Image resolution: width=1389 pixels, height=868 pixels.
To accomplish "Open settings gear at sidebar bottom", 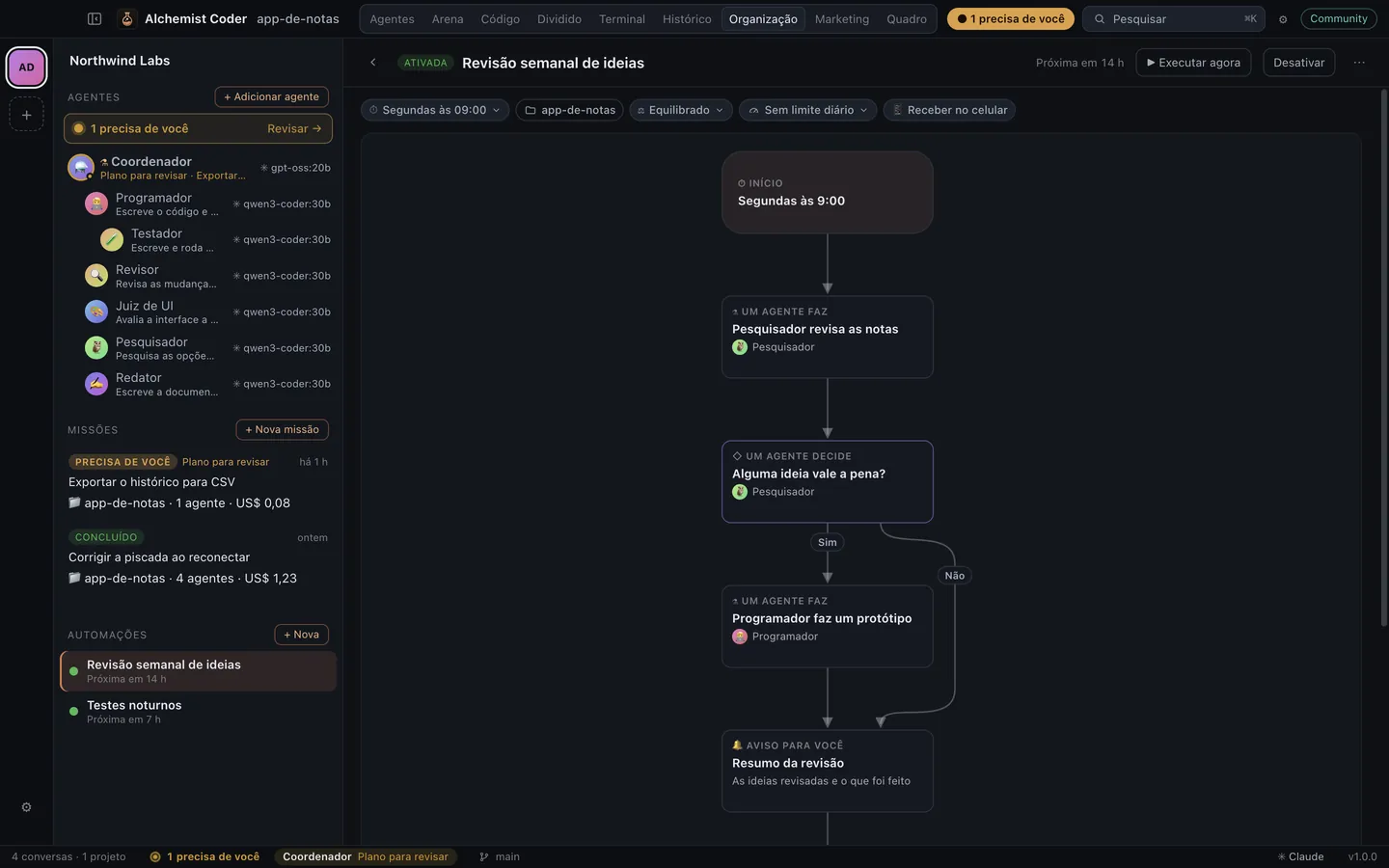I will coord(26,807).
